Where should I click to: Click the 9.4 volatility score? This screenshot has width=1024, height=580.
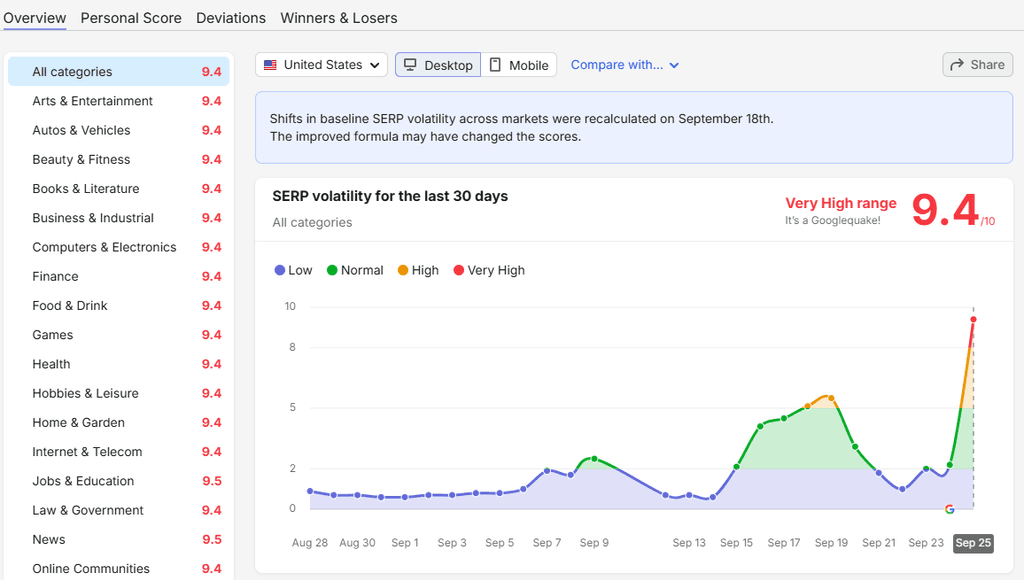coord(946,210)
